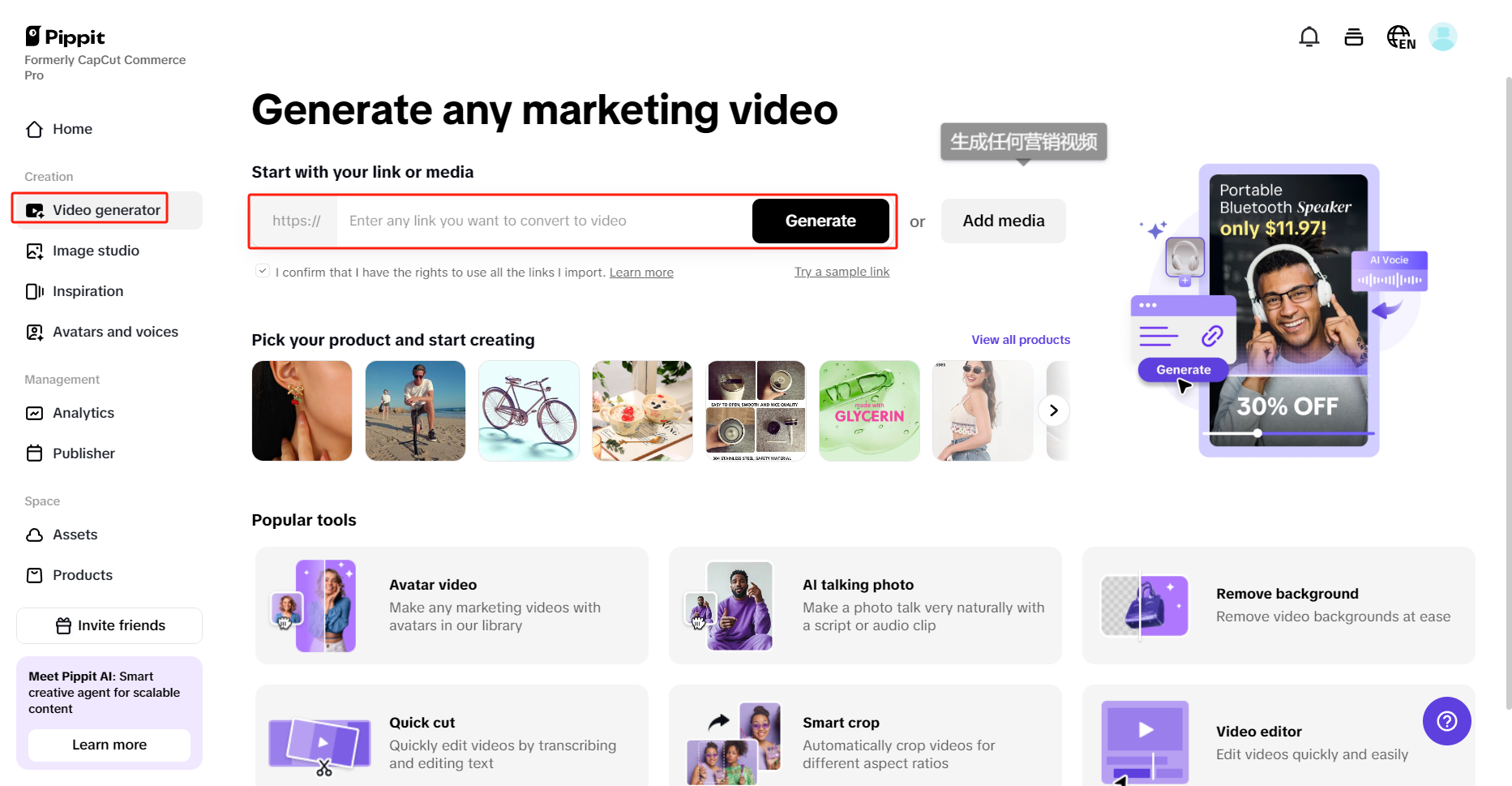Open the EN language selector
Viewport: 1512px width, 786px height.
pos(1400,37)
